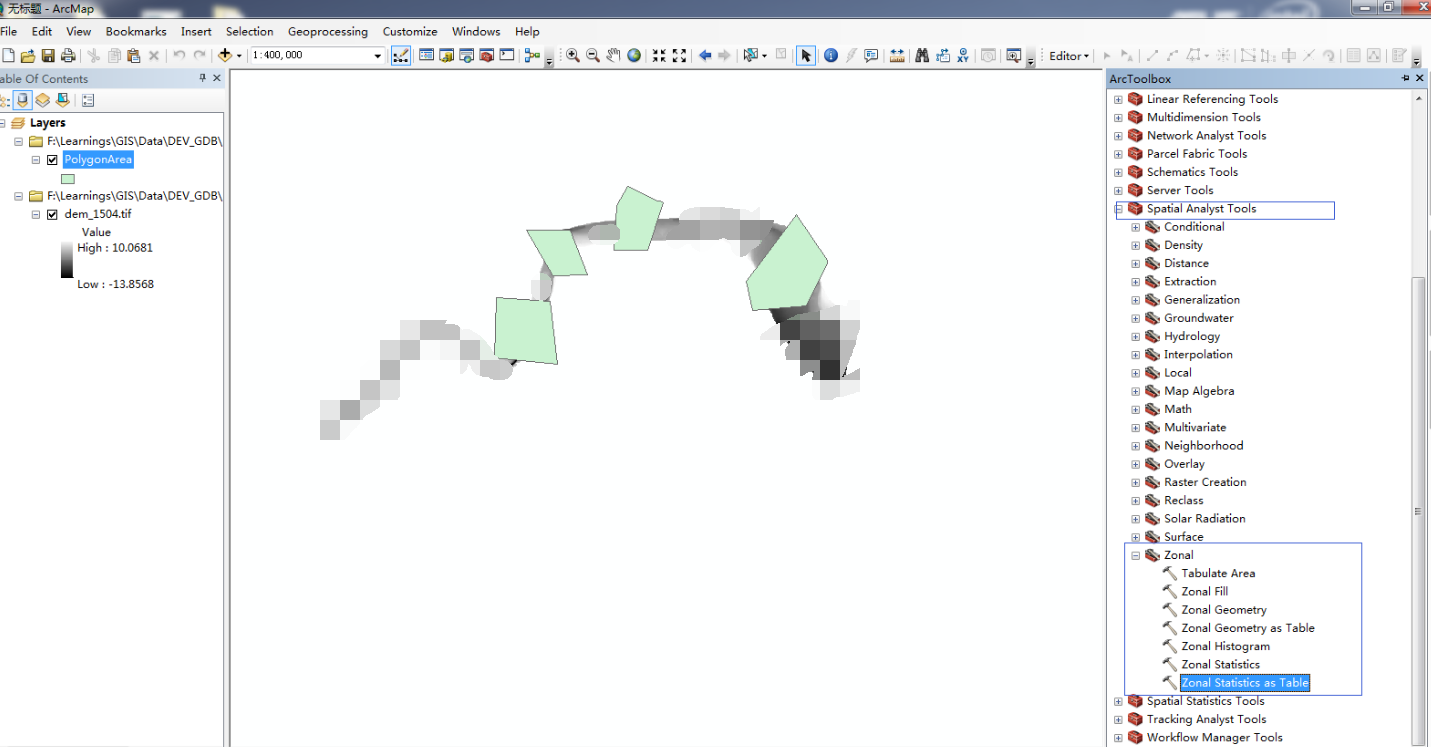Open the Selection menu
Screen dimensions: 1431x747
(250, 32)
